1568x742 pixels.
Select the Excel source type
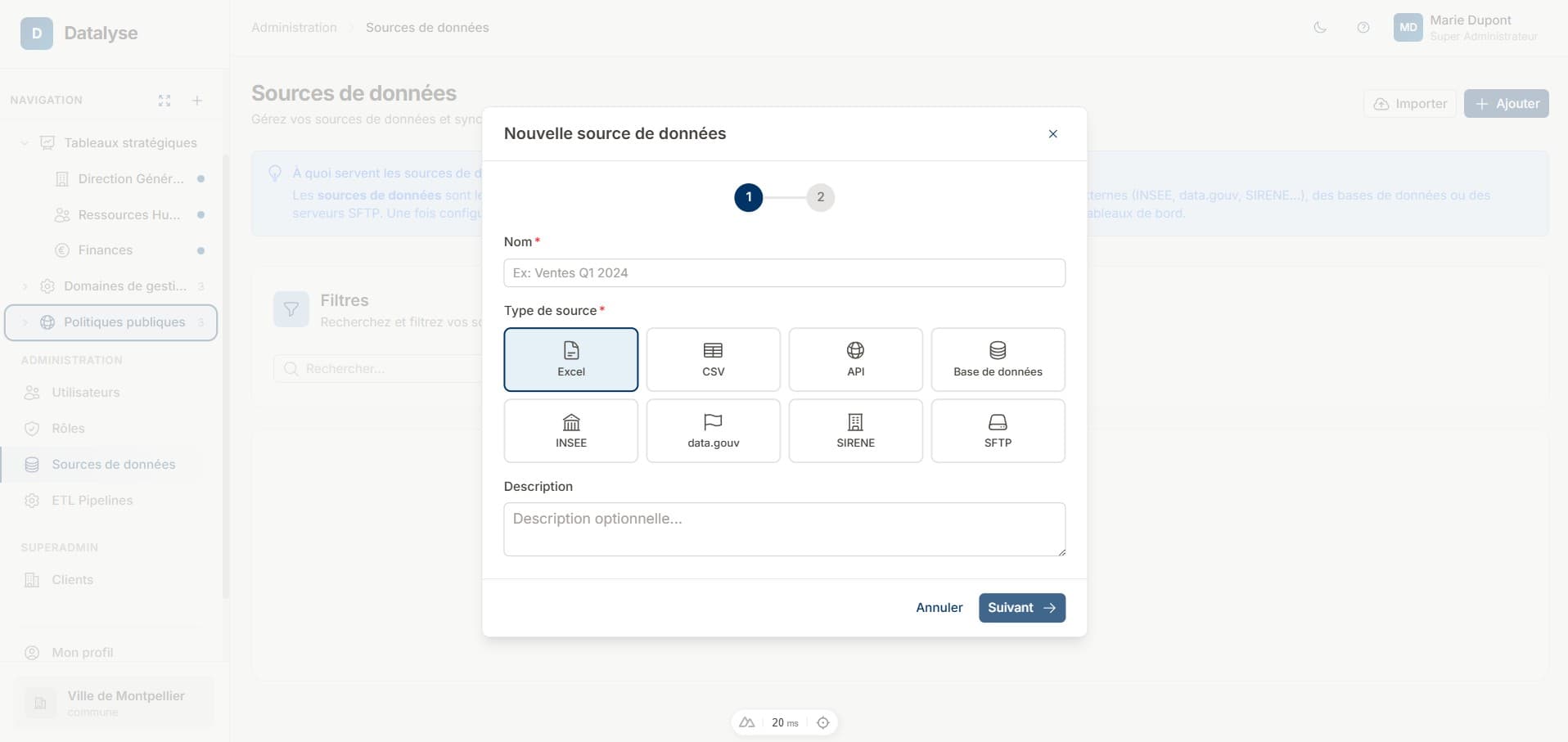click(570, 360)
